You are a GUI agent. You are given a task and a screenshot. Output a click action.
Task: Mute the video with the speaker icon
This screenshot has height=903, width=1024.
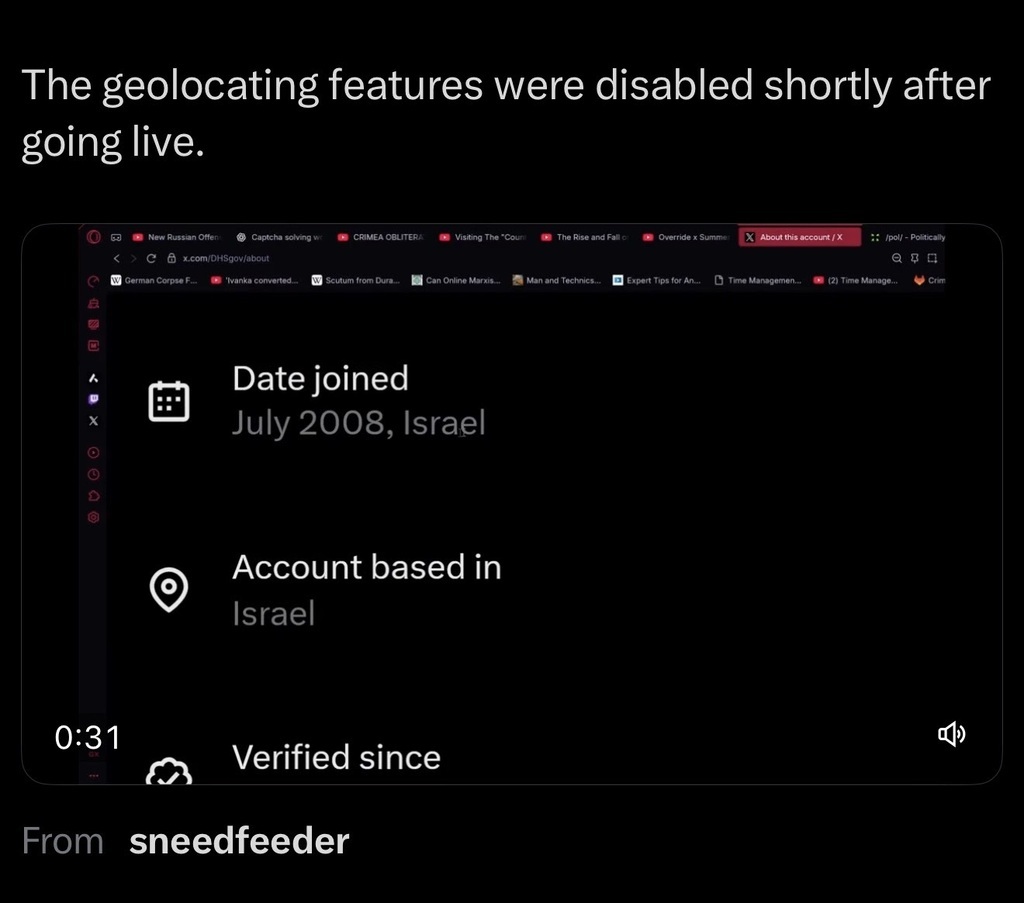point(951,735)
